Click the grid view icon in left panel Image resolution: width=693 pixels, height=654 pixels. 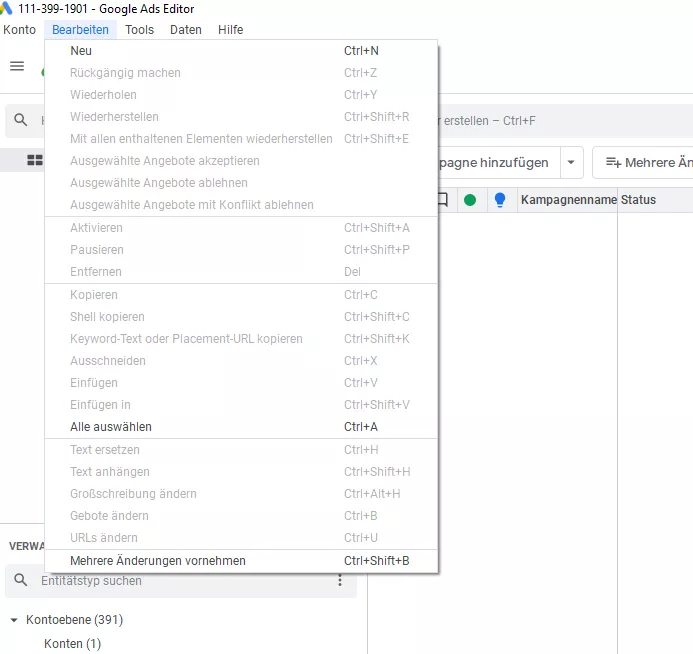[x=35, y=160]
